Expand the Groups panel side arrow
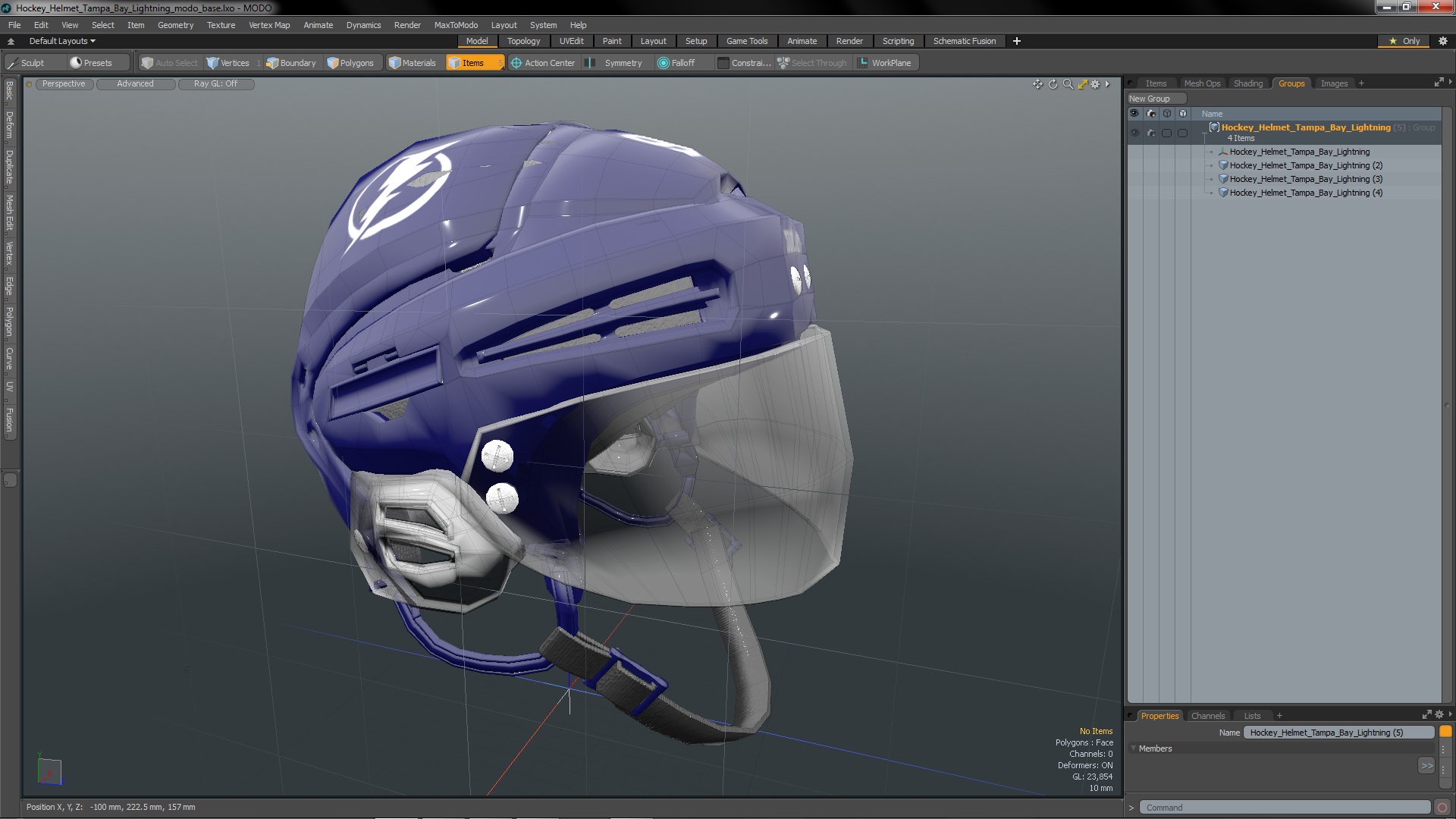The width and height of the screenshot is (1456, 819). coord(1450,82)
